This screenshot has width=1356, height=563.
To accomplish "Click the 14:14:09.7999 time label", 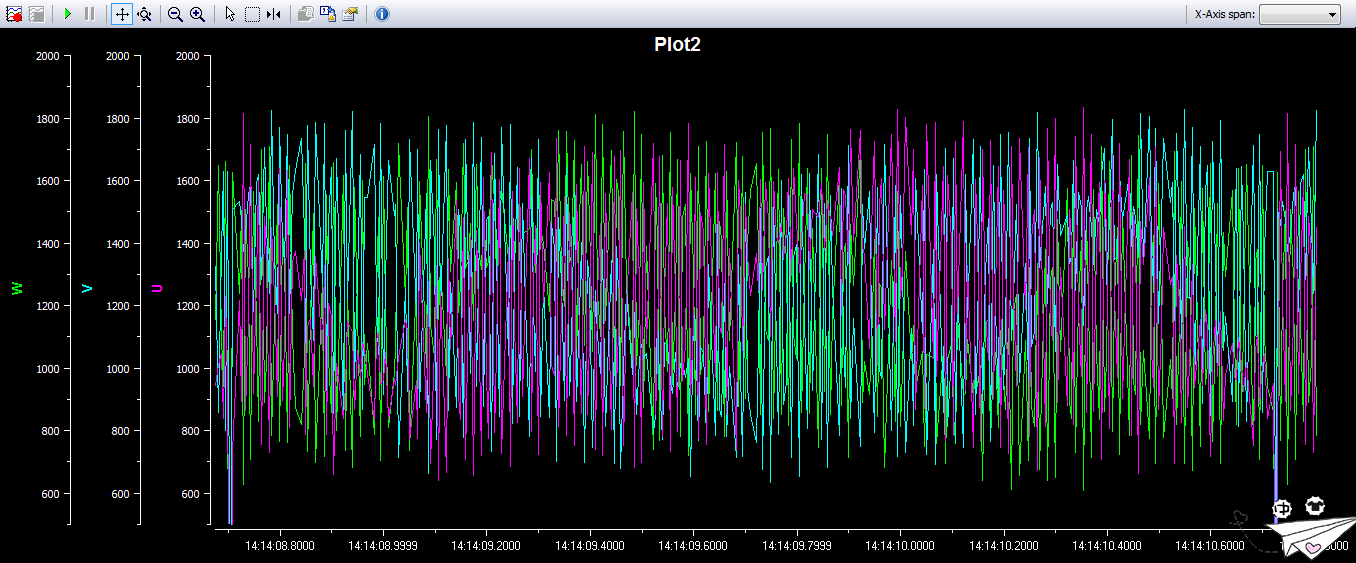I will pyautogui.click(x=797, y=546).
